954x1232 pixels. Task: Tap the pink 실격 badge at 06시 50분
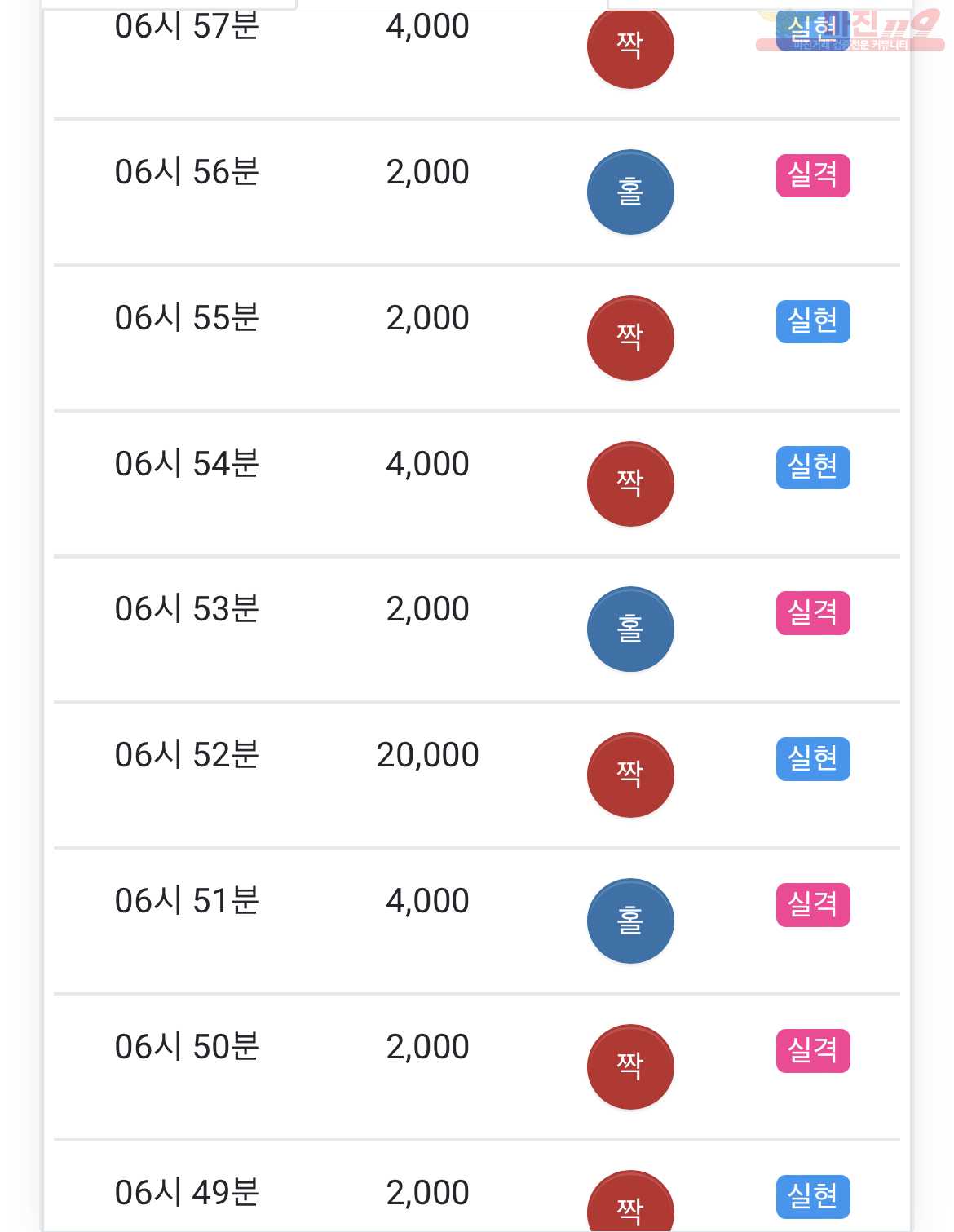pos(813,1050)
